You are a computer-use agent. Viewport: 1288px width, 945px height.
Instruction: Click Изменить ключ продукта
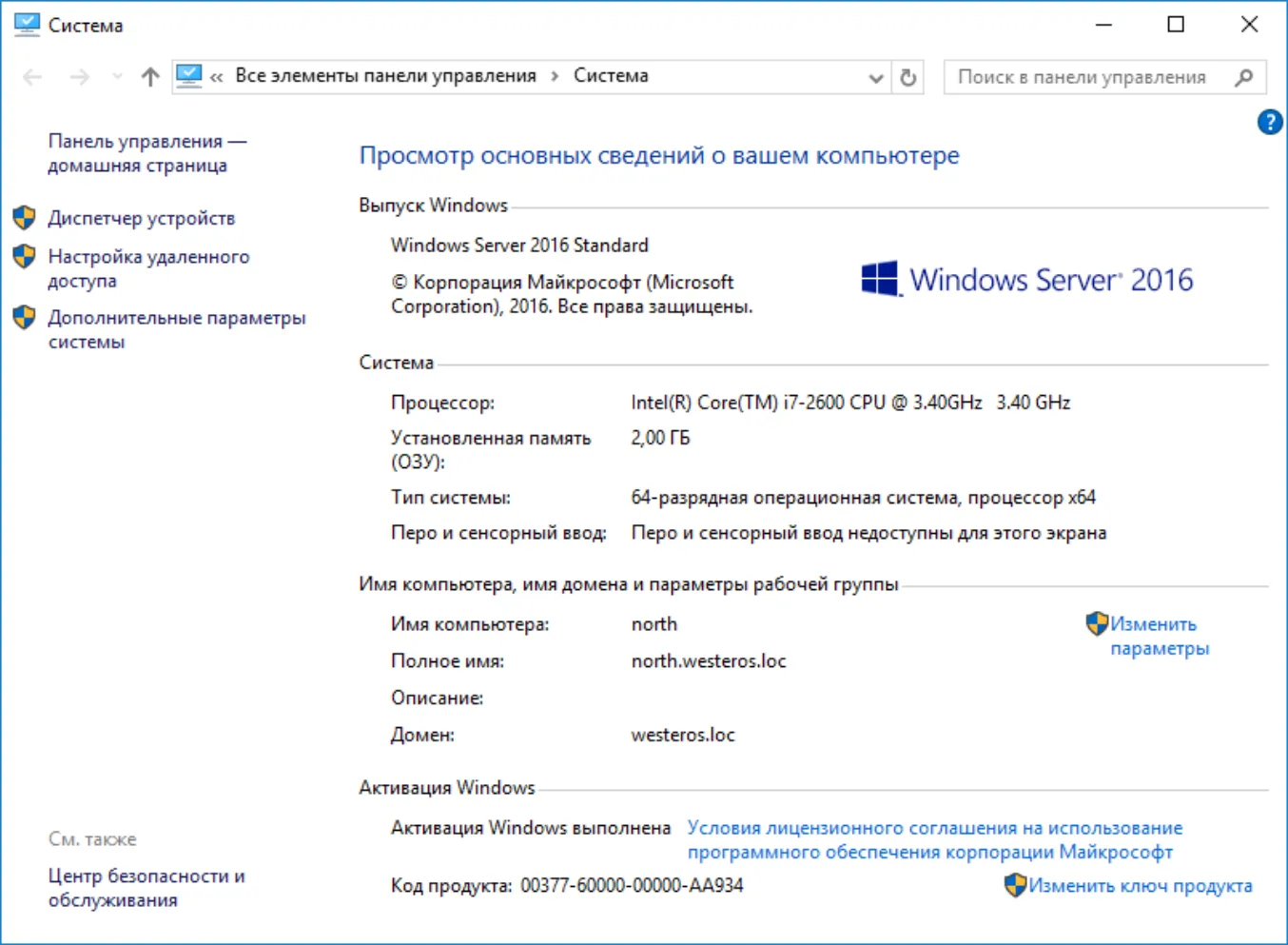click(1141, 885)
